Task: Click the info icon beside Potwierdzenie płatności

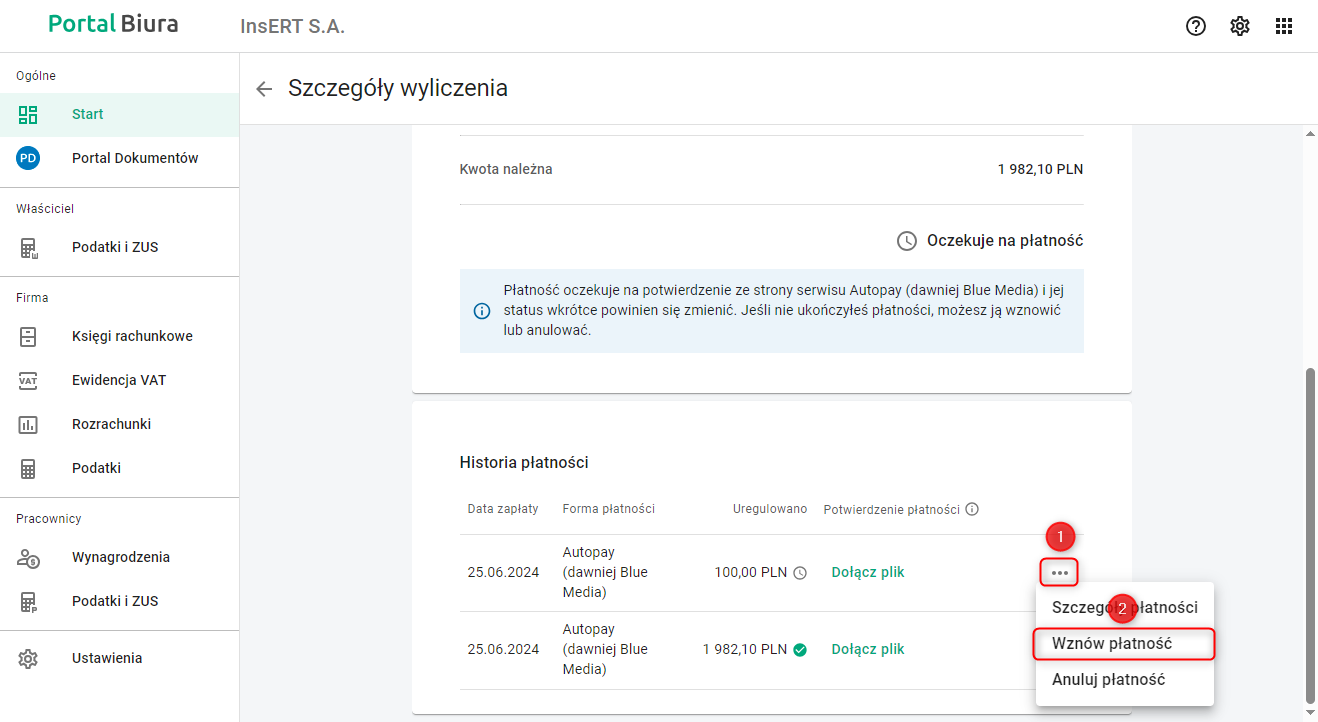Action: click(972, 509)
